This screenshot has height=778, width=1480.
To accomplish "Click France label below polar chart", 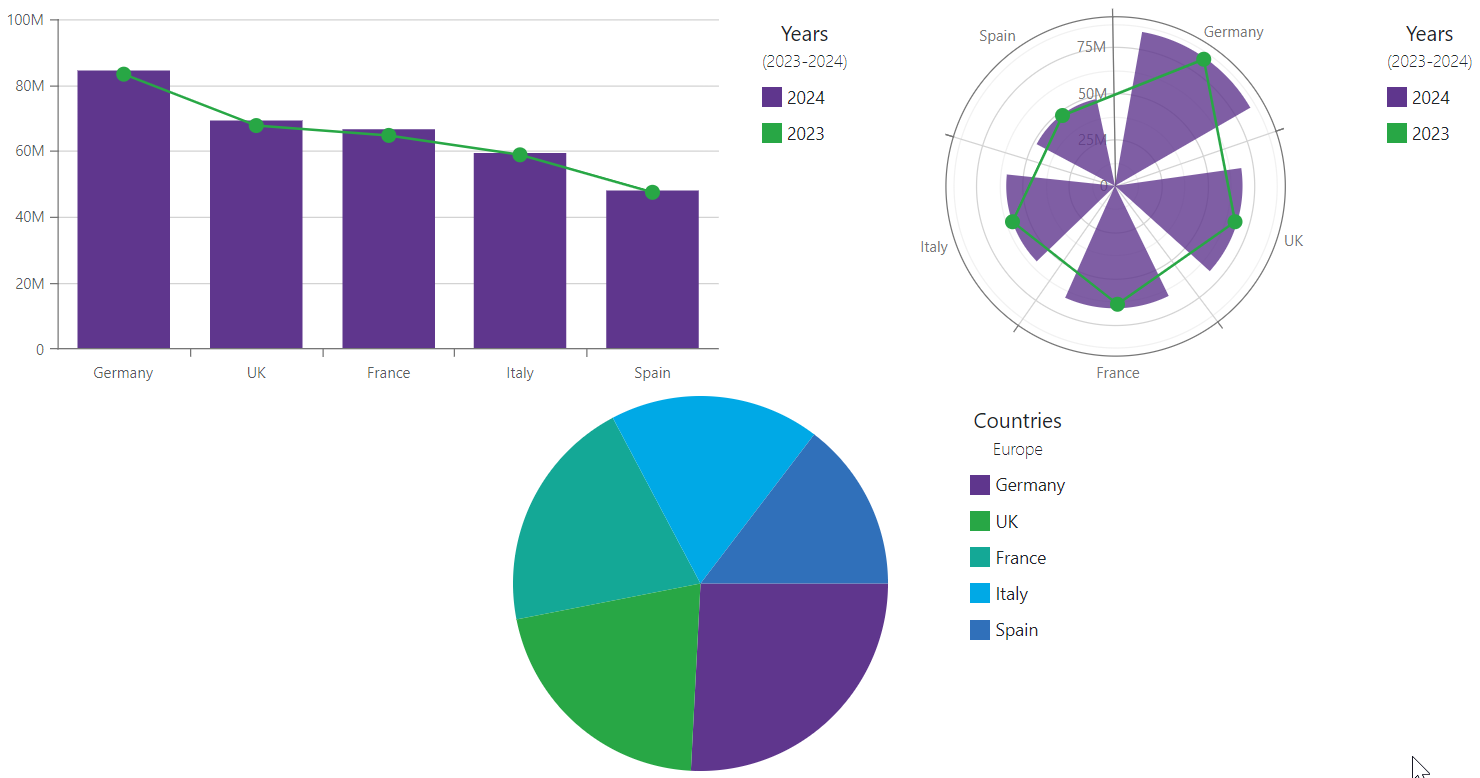I will [1117, 373].
